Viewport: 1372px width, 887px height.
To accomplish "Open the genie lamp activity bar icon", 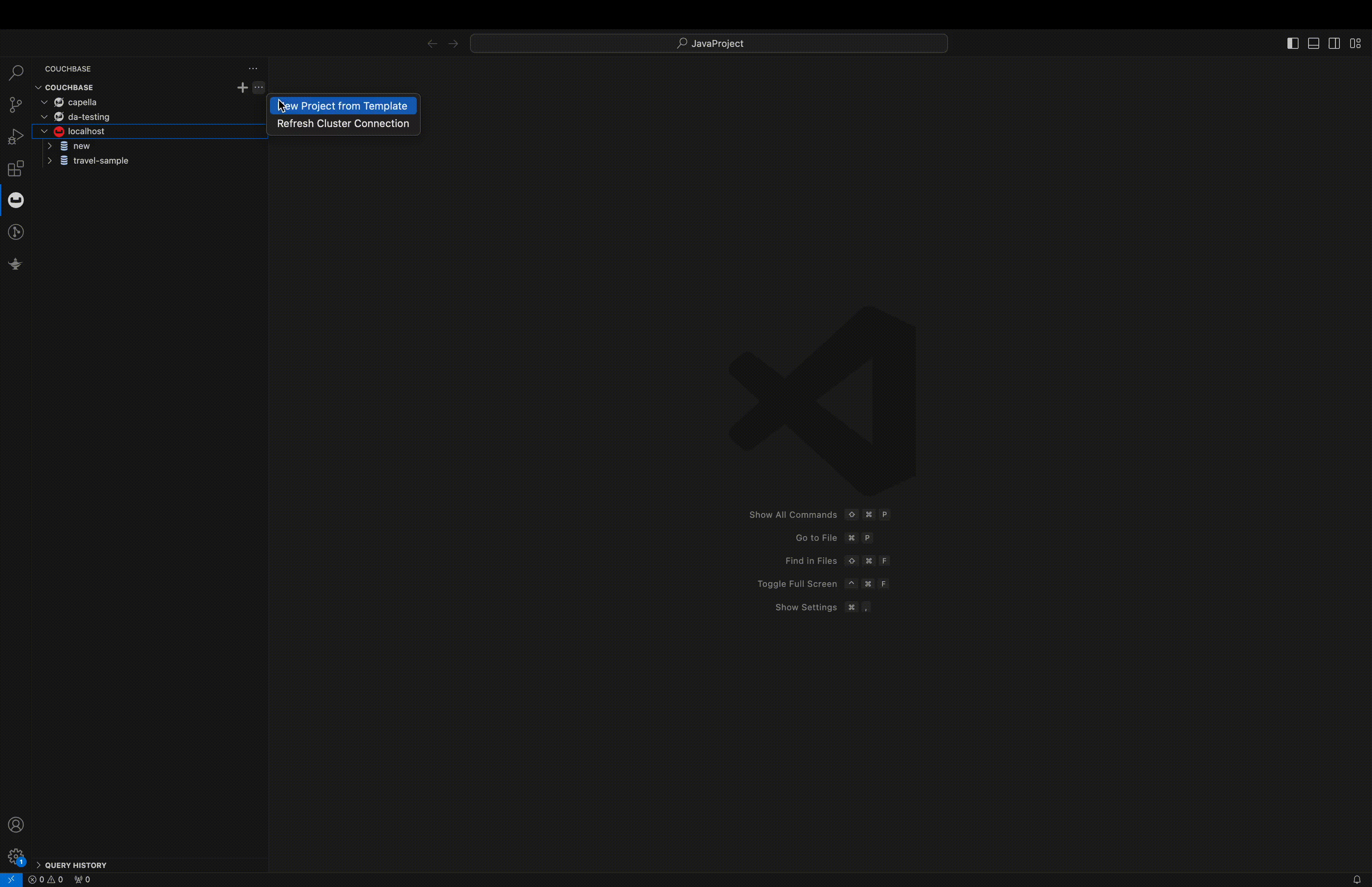I will click(x=15, y=264).
